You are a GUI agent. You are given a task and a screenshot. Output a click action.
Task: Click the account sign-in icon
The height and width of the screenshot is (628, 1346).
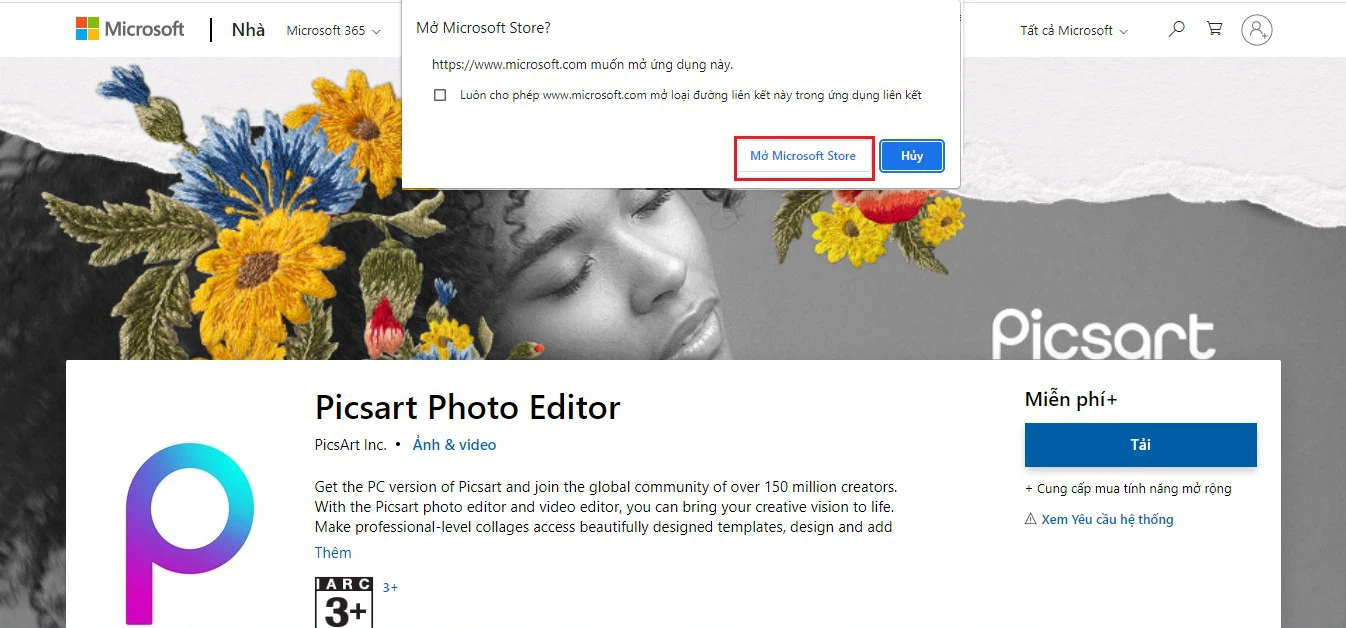point(1257,30)
